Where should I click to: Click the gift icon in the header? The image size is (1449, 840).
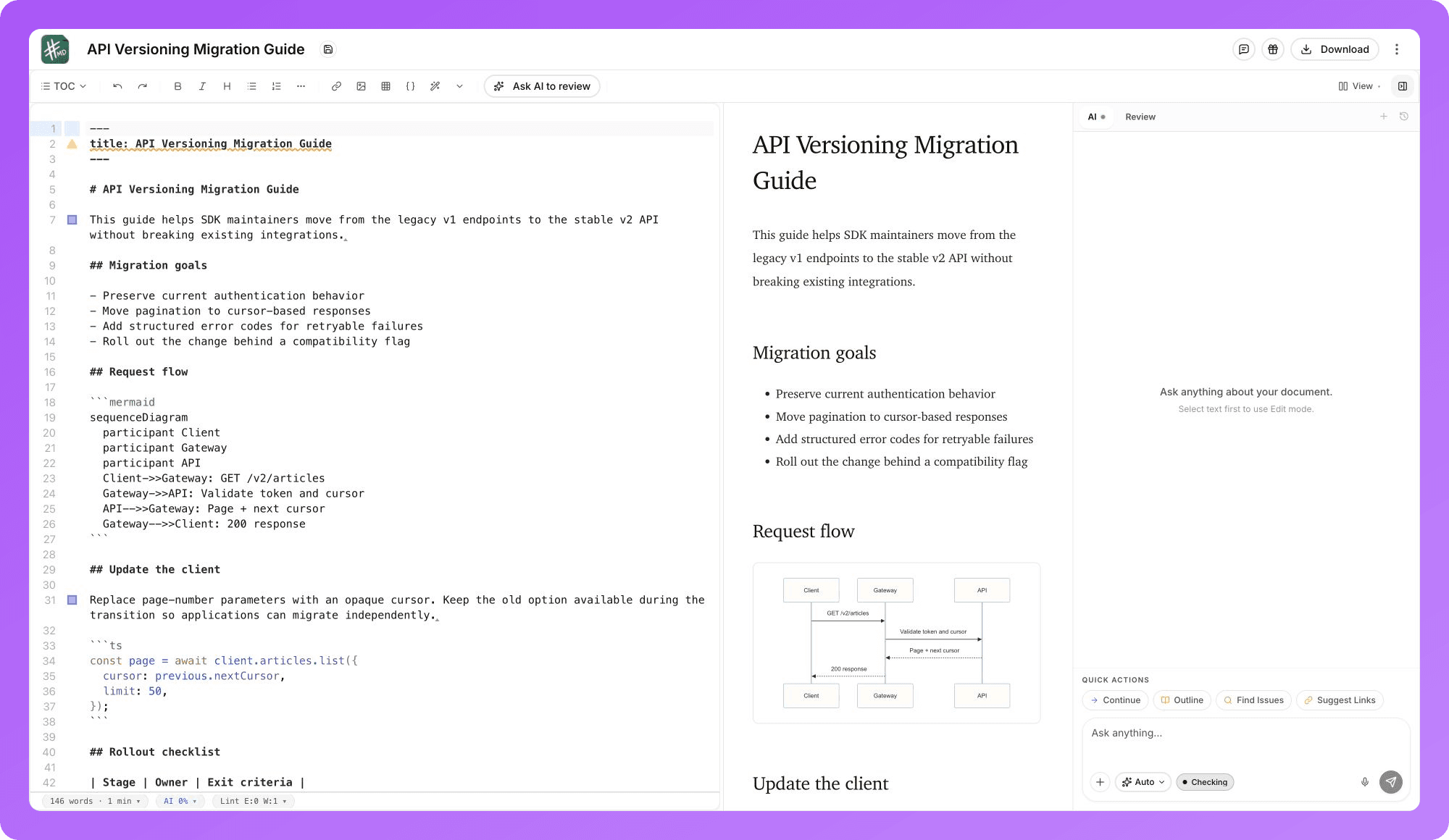coord(1272,49)
